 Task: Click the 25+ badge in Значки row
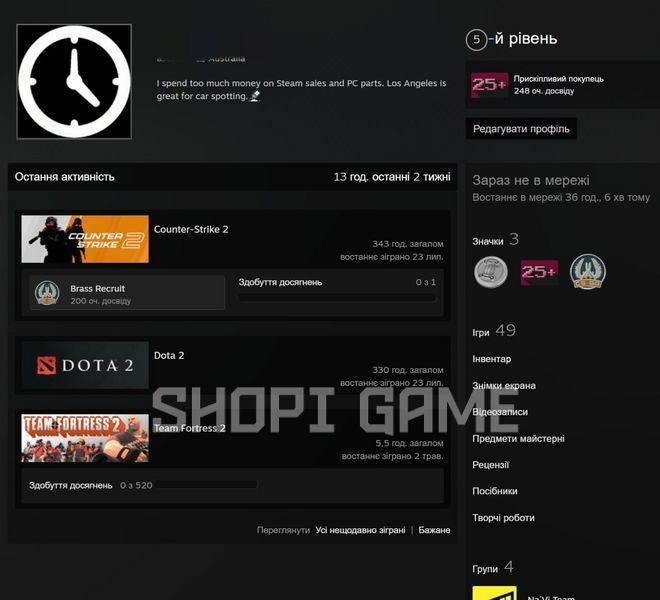tap(539, 272)
